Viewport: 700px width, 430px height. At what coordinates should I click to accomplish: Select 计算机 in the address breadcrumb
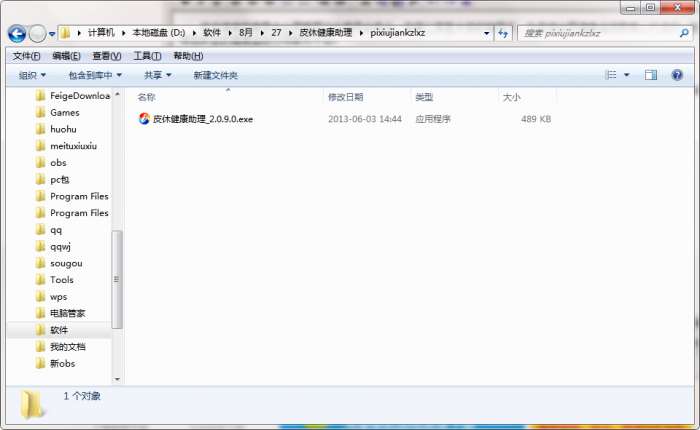pyautogui.click(x=101, y=33)
